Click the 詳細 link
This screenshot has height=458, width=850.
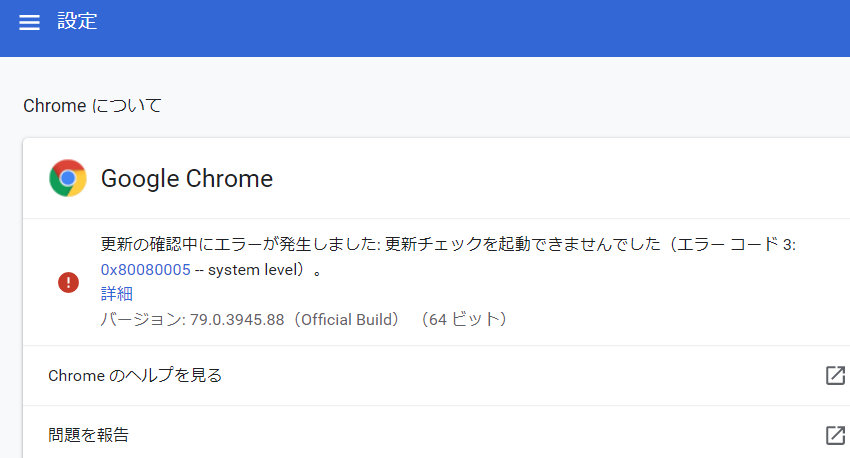click(117, 294)
